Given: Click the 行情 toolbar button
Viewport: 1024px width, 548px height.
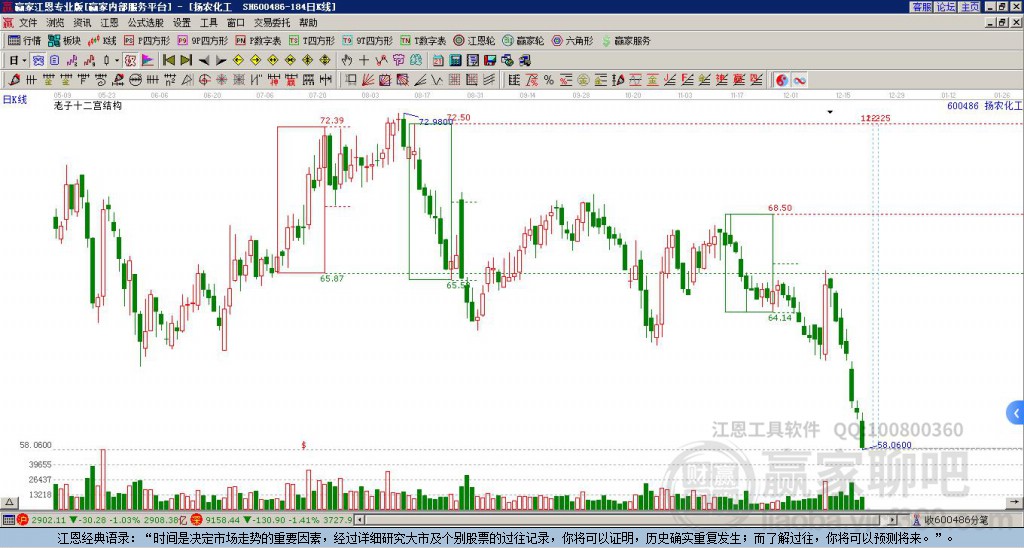Looking at the screenshot, I should coord(24,40).
